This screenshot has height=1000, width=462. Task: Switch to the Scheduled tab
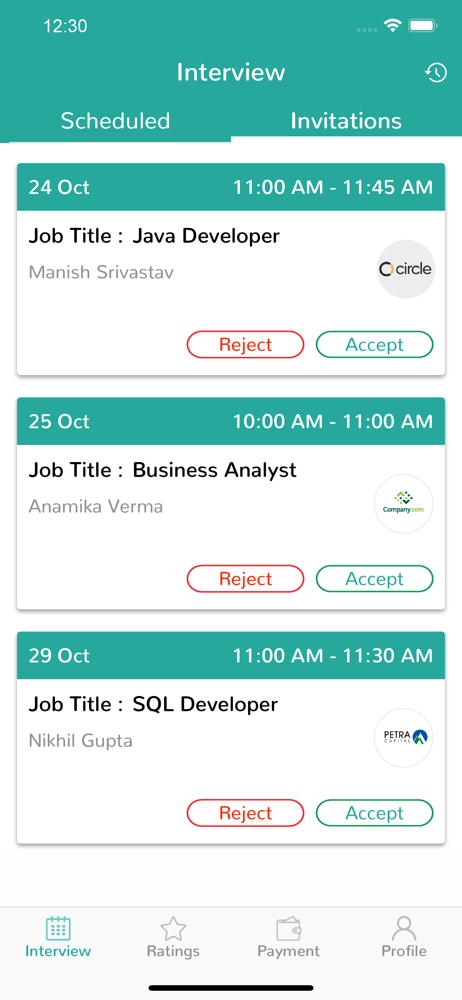[x=116, y=121]
